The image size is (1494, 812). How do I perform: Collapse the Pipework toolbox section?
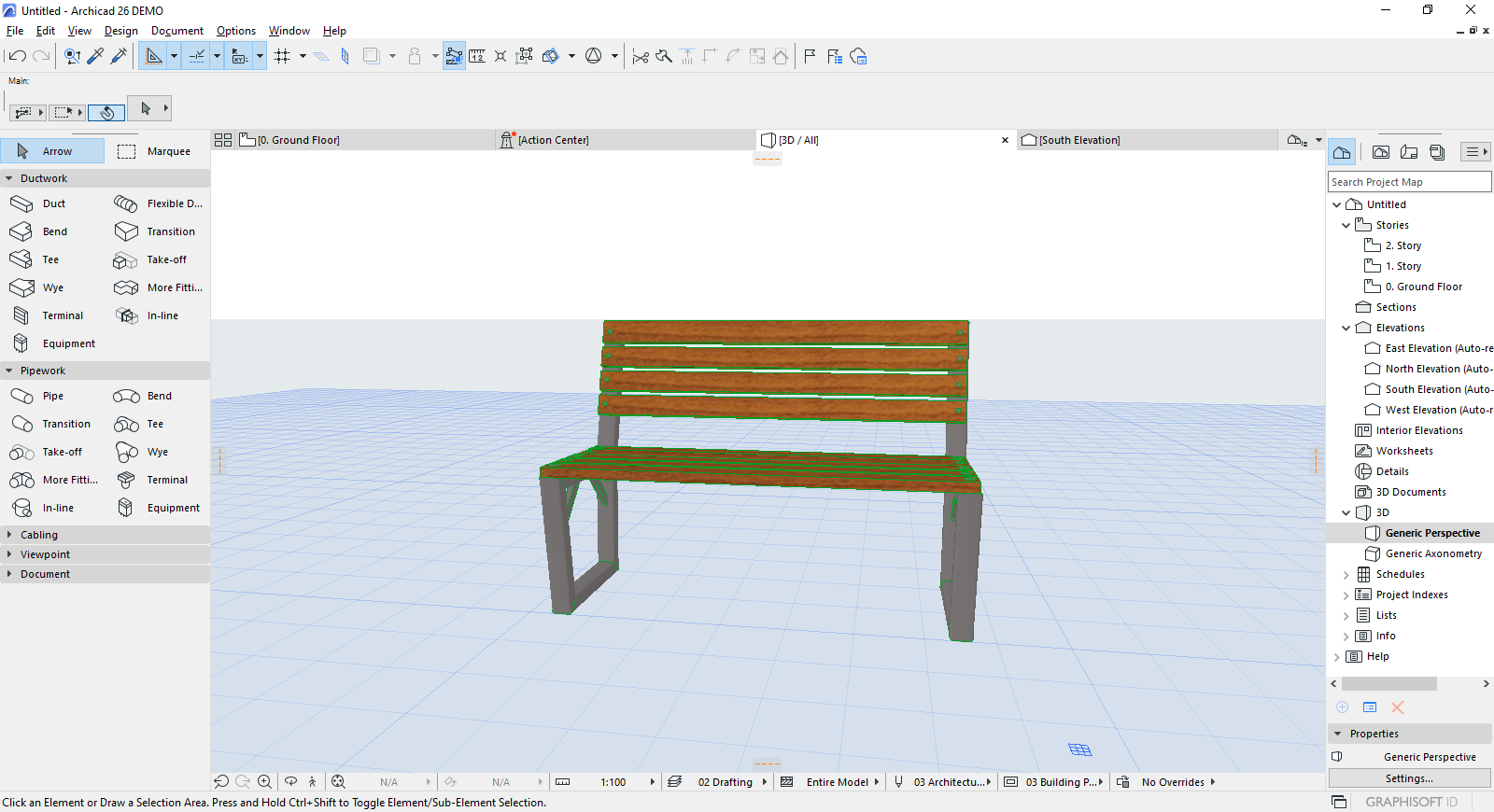click(9, 371)
